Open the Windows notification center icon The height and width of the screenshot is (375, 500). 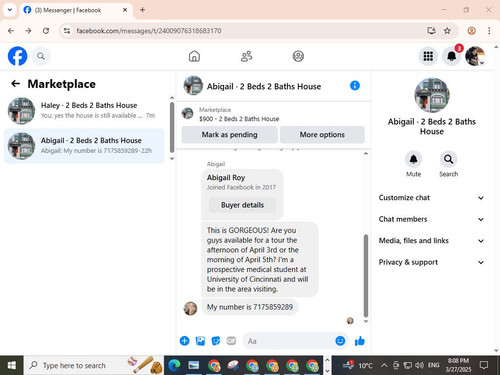(484, 365)
